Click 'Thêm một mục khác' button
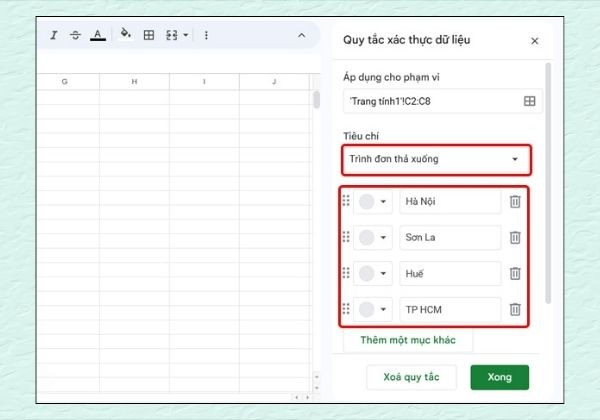 408,340
